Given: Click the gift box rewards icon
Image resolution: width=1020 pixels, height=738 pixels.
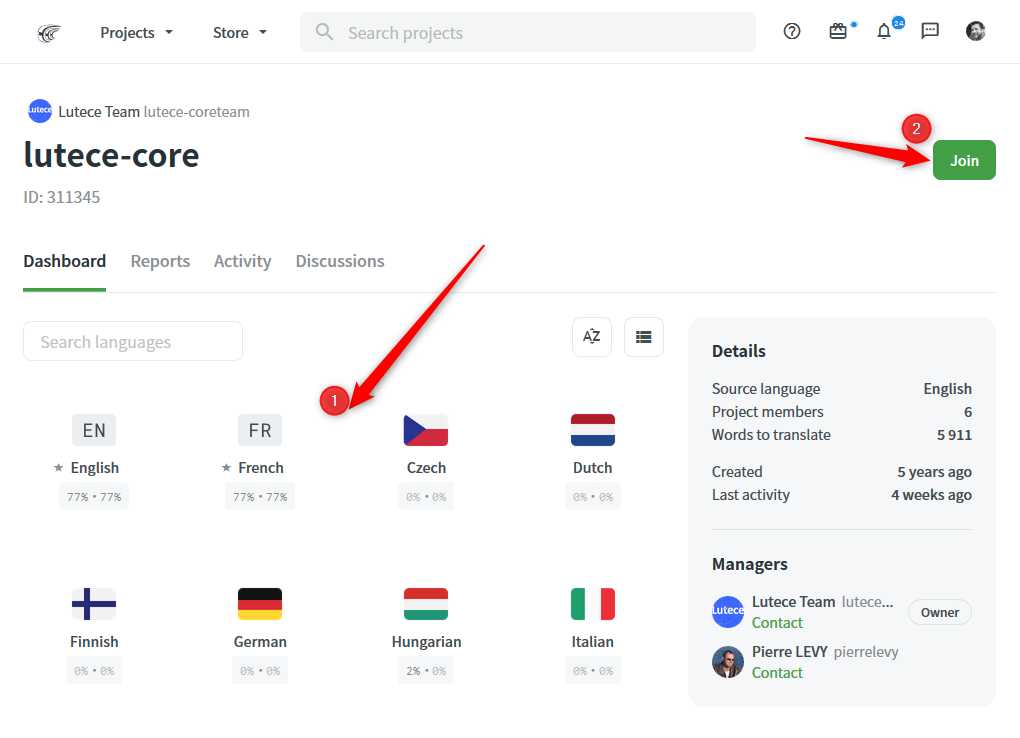Looking at the screenshot, I should tap(838, 31).
